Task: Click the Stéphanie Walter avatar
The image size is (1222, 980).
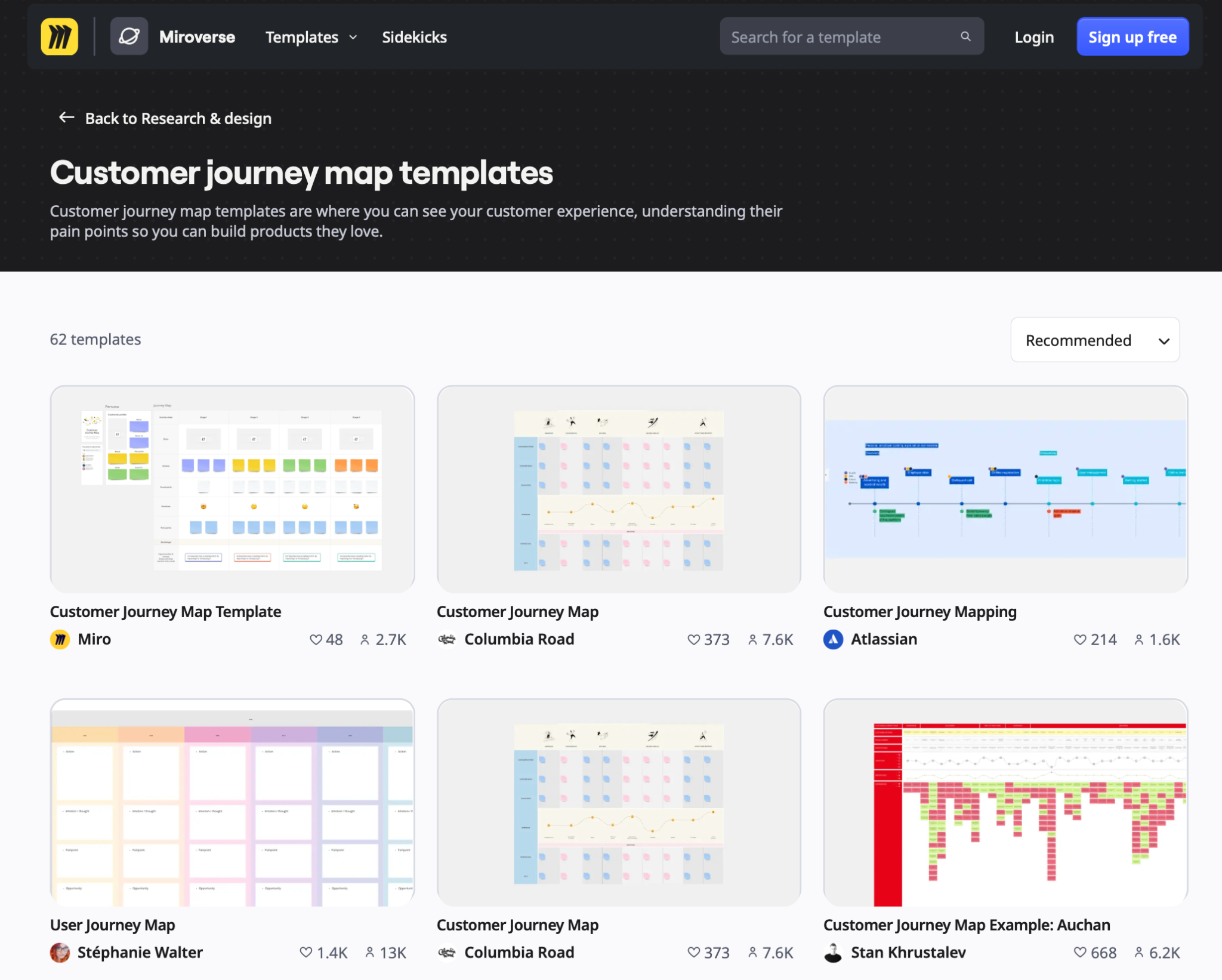Action: tap(60, 953)
